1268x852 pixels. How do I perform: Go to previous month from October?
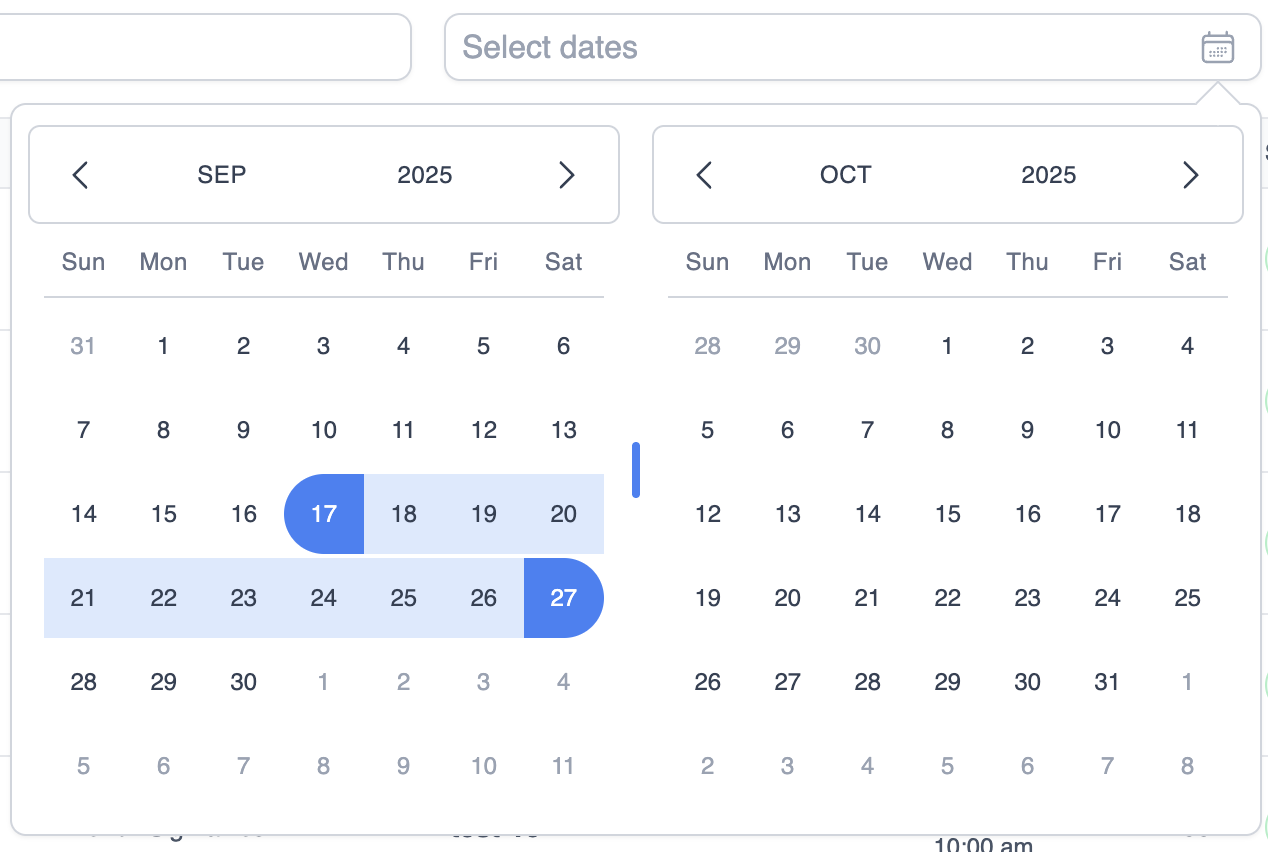coord(704,175)
